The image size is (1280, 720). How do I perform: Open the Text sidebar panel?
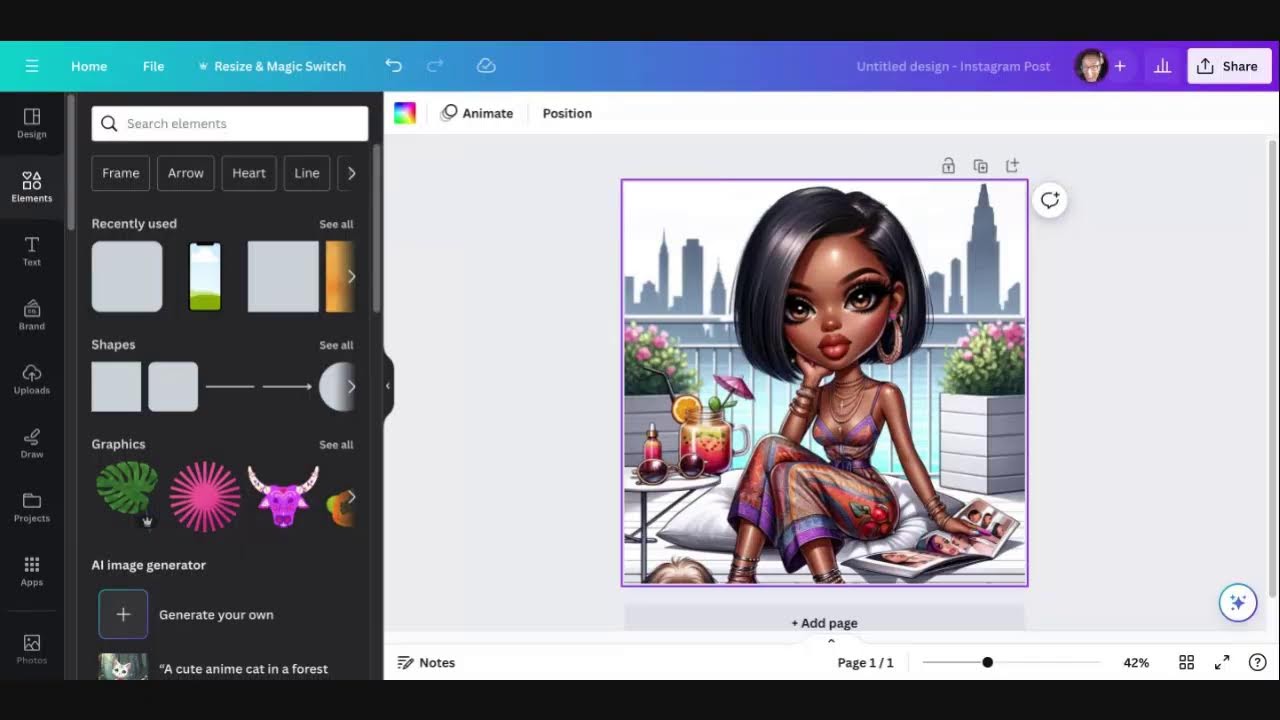pyautogui.click(x=32, y=251)
